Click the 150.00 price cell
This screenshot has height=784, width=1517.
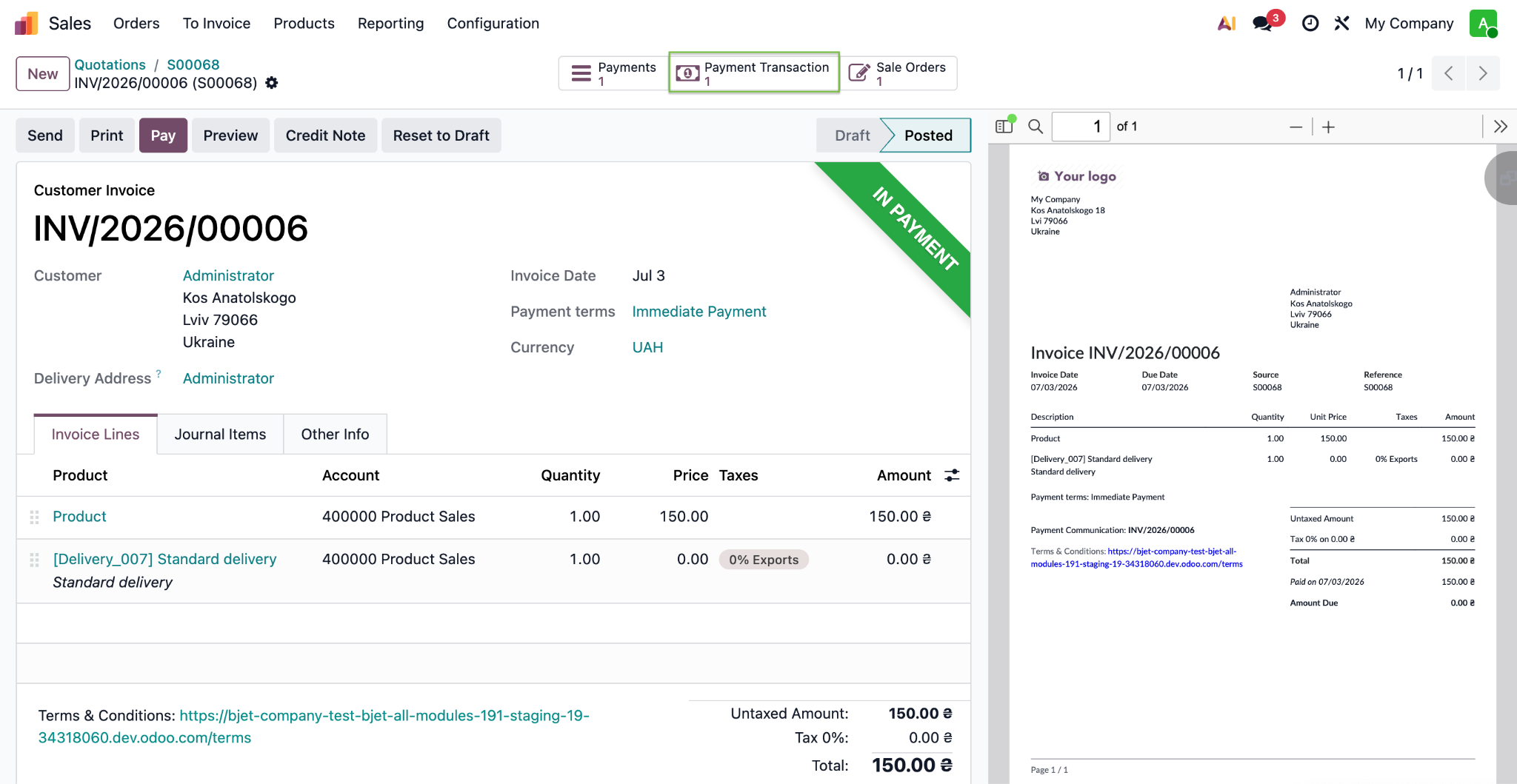[684, 517]
